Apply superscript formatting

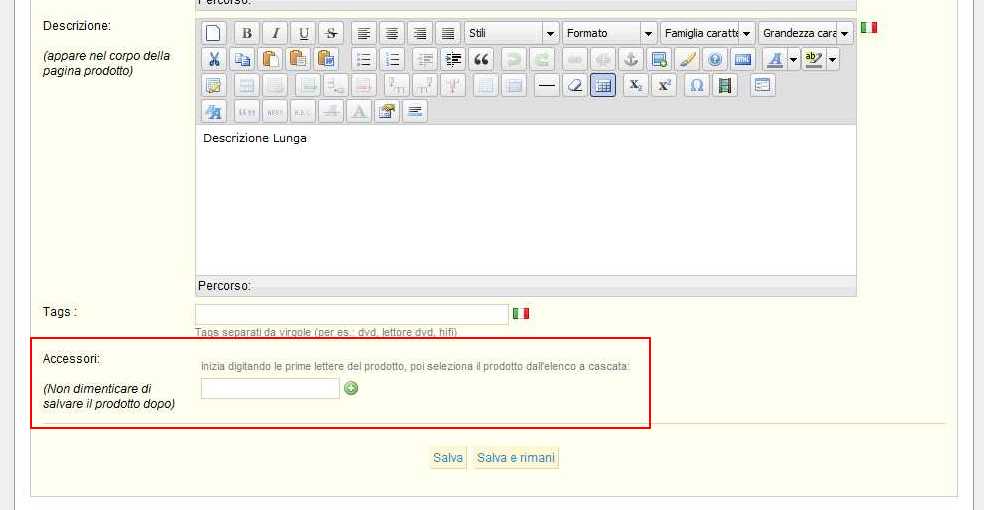[664, 86]
